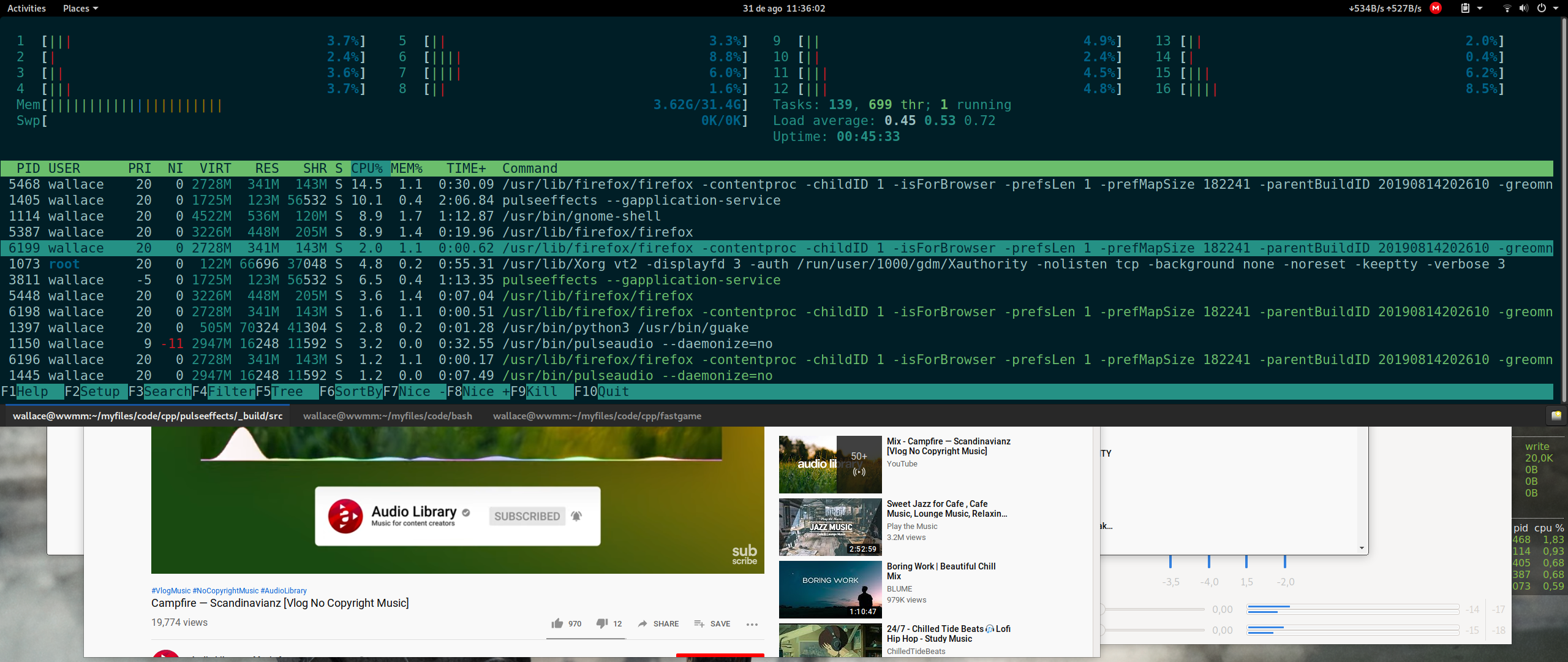The image size is (1568, 662).
Task: Switch to the myfiles/code/bash terminal tab
Action: (x=388, y=416)
